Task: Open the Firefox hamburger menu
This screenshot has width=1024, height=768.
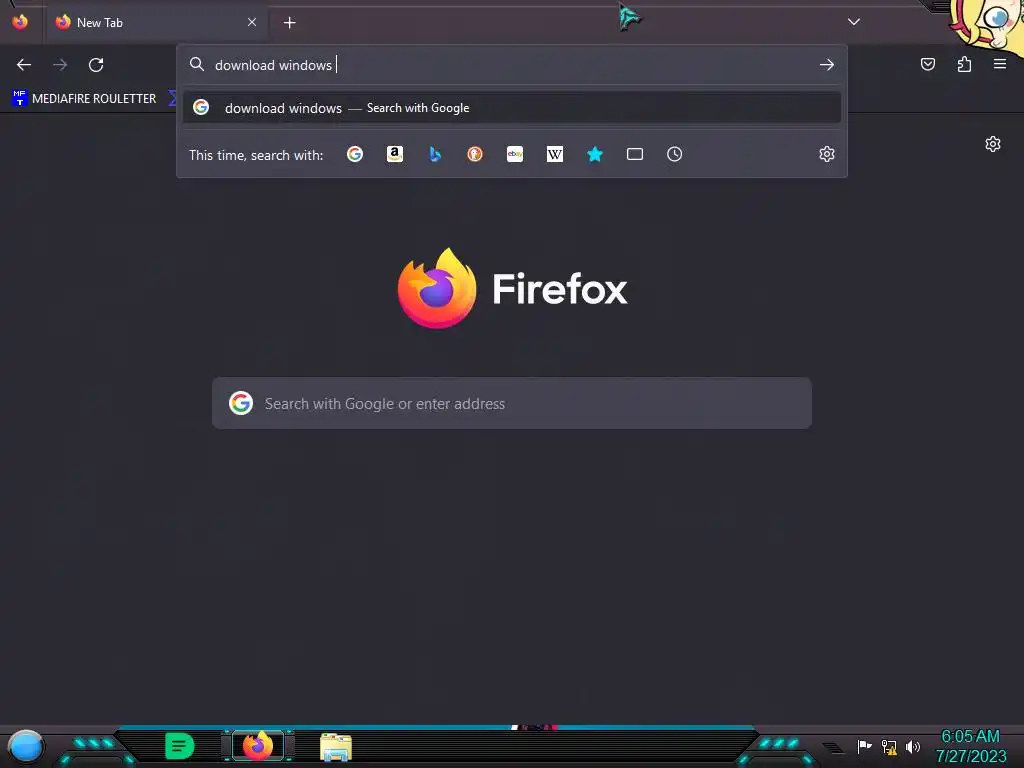Action: (1000, 64)
